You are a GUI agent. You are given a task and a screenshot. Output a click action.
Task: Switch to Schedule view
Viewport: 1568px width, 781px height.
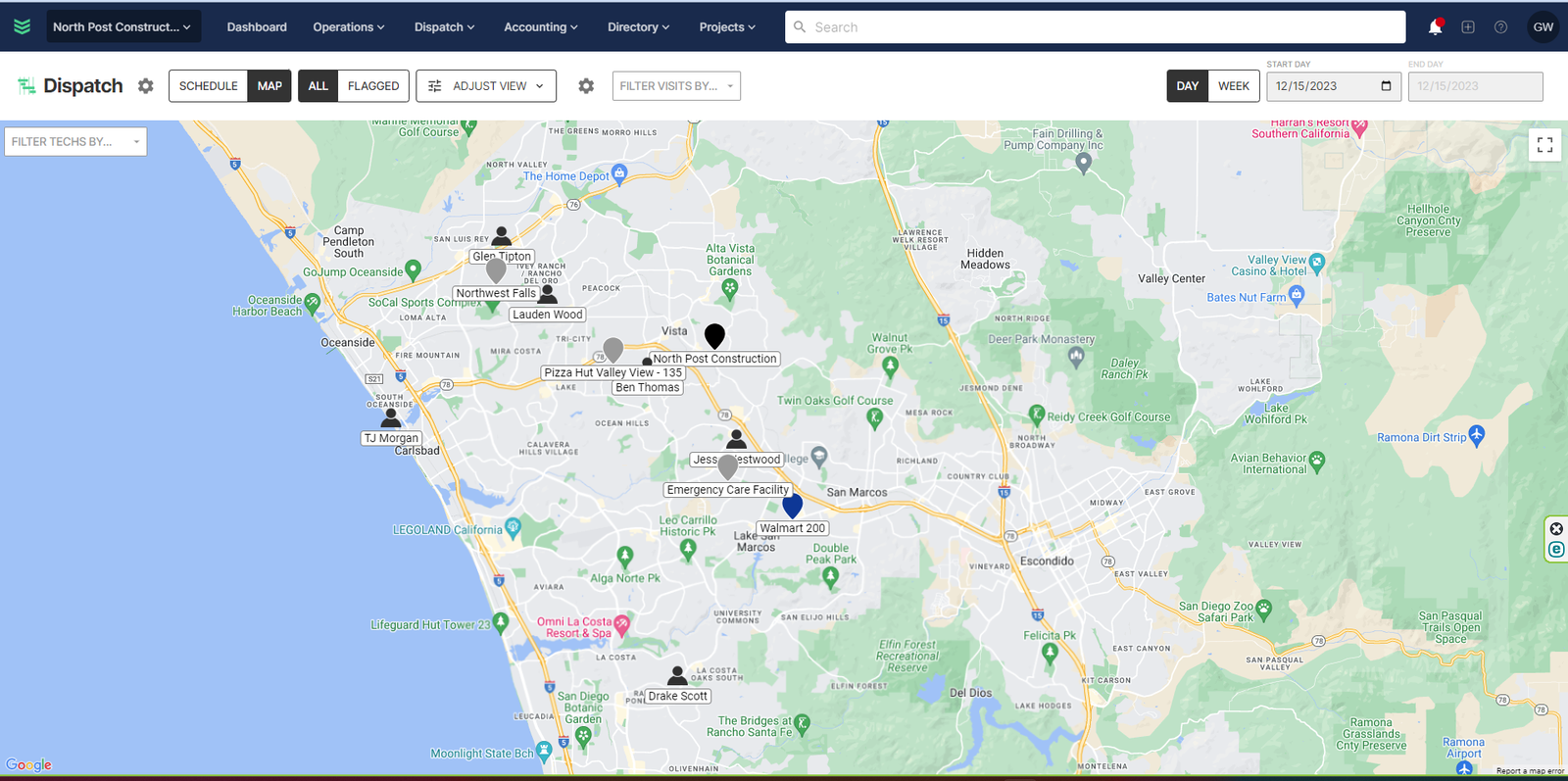[209, 86]
